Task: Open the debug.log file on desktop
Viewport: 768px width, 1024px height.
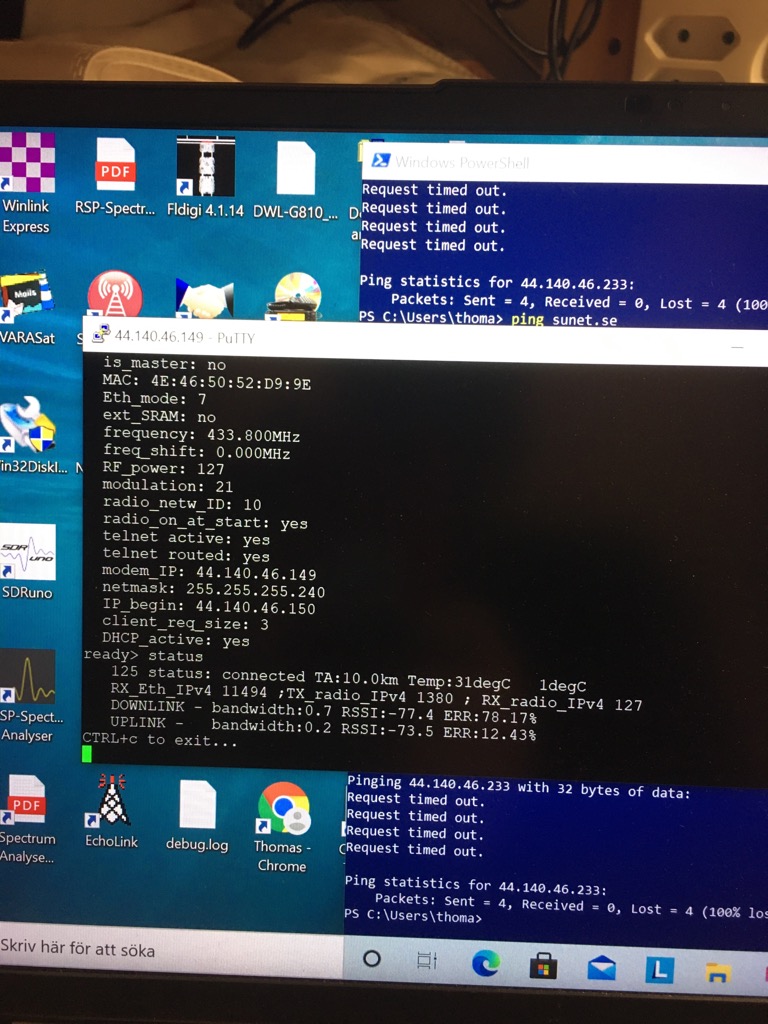Action: point(197,805)
